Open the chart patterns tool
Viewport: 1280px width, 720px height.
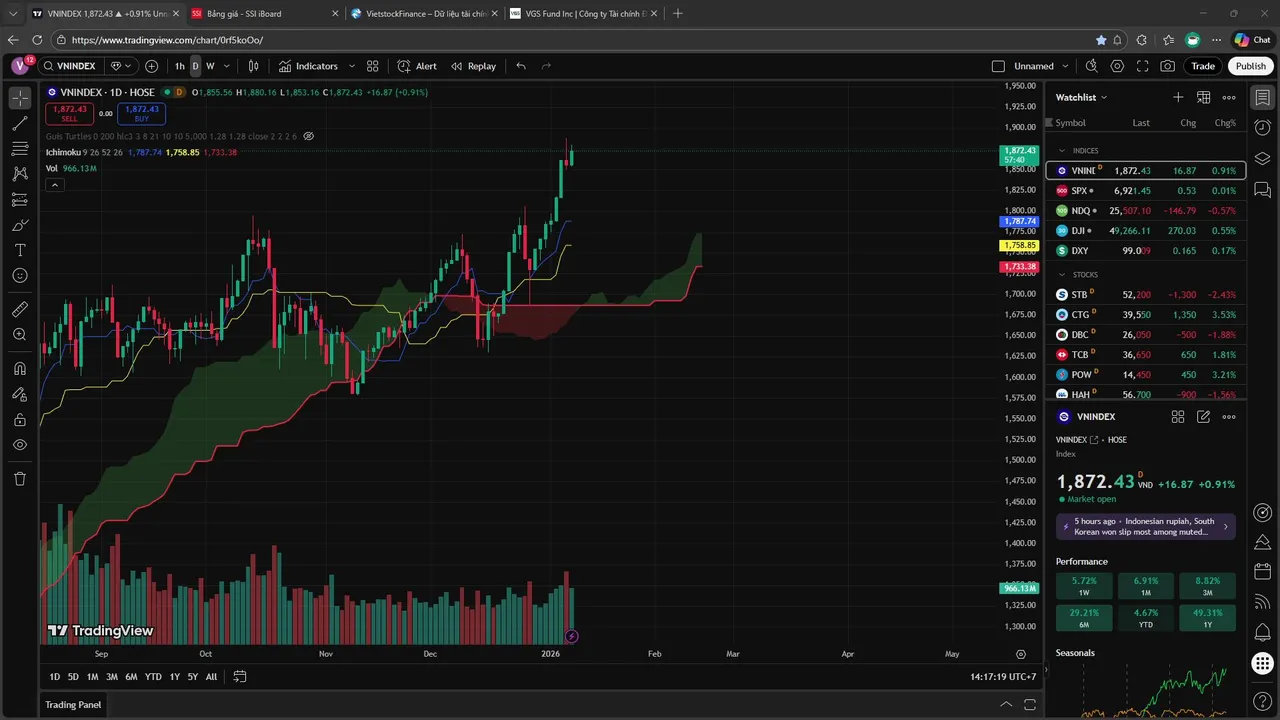(20, 174)
